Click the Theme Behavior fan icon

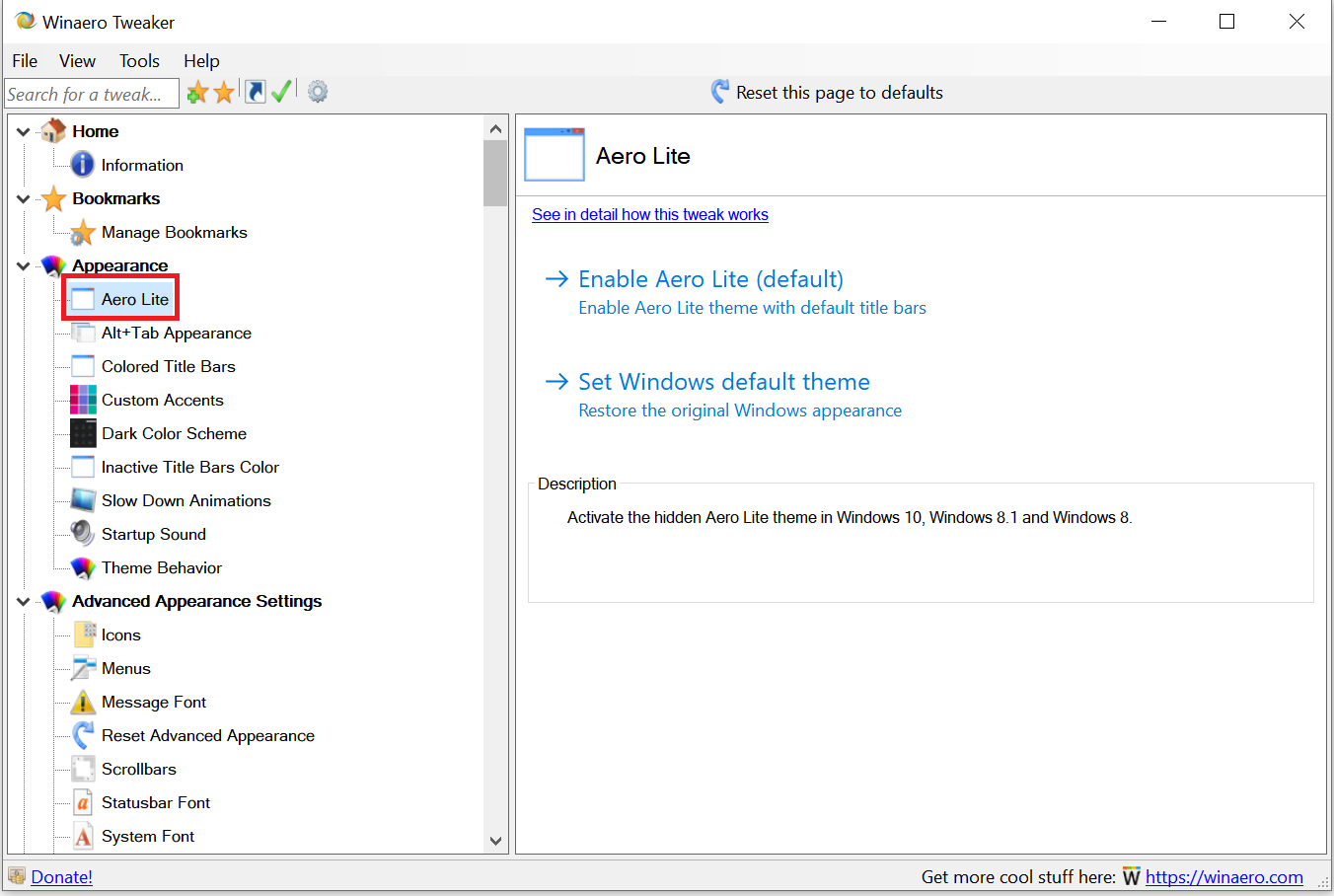click(83, 567)
